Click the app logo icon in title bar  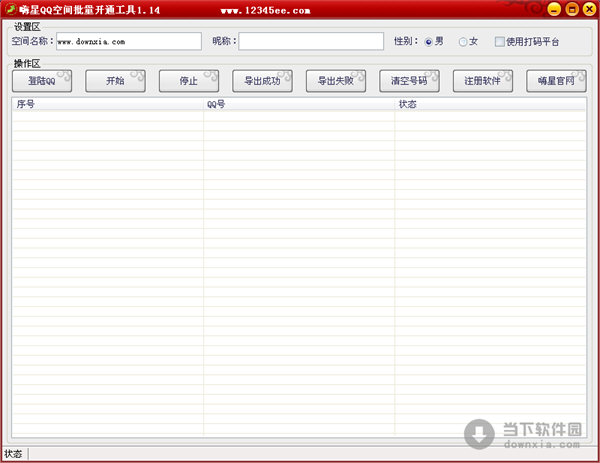pos(11,9)
